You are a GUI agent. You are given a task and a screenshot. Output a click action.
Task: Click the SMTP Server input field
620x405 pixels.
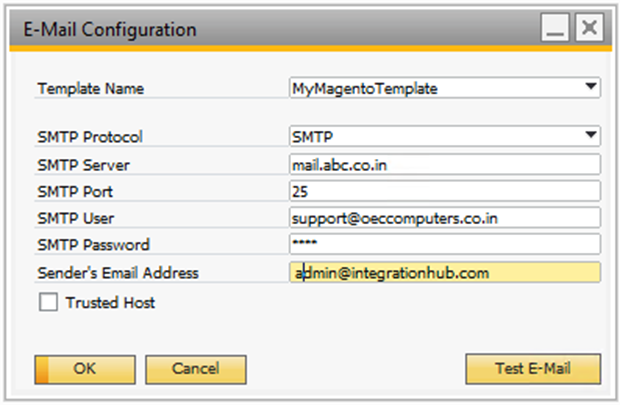(x=444, y=164)
